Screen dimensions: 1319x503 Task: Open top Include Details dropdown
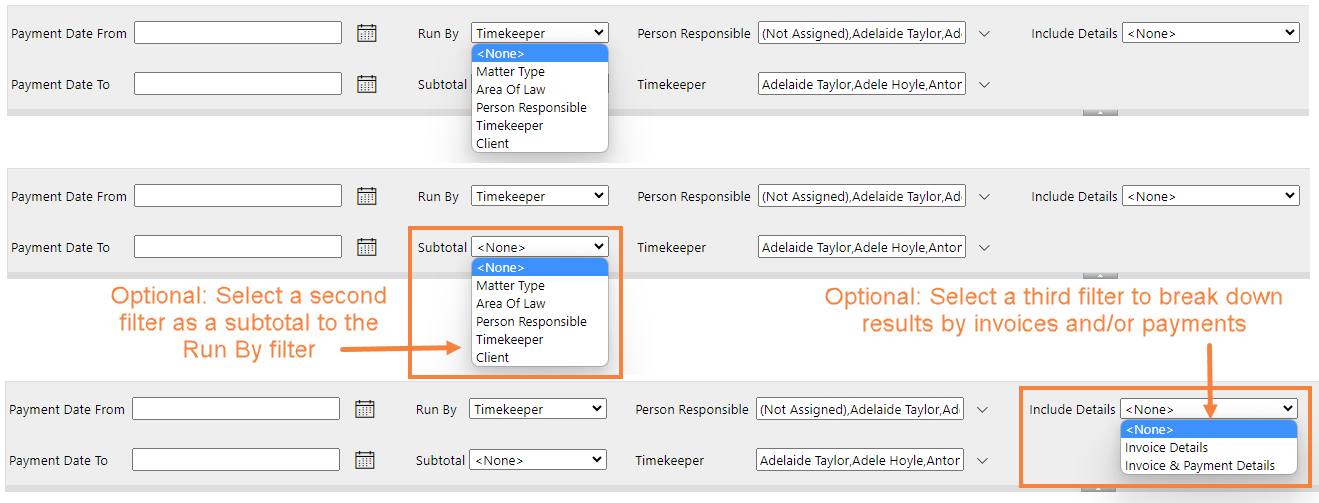pyautogui.click(x=1210, y=33)
